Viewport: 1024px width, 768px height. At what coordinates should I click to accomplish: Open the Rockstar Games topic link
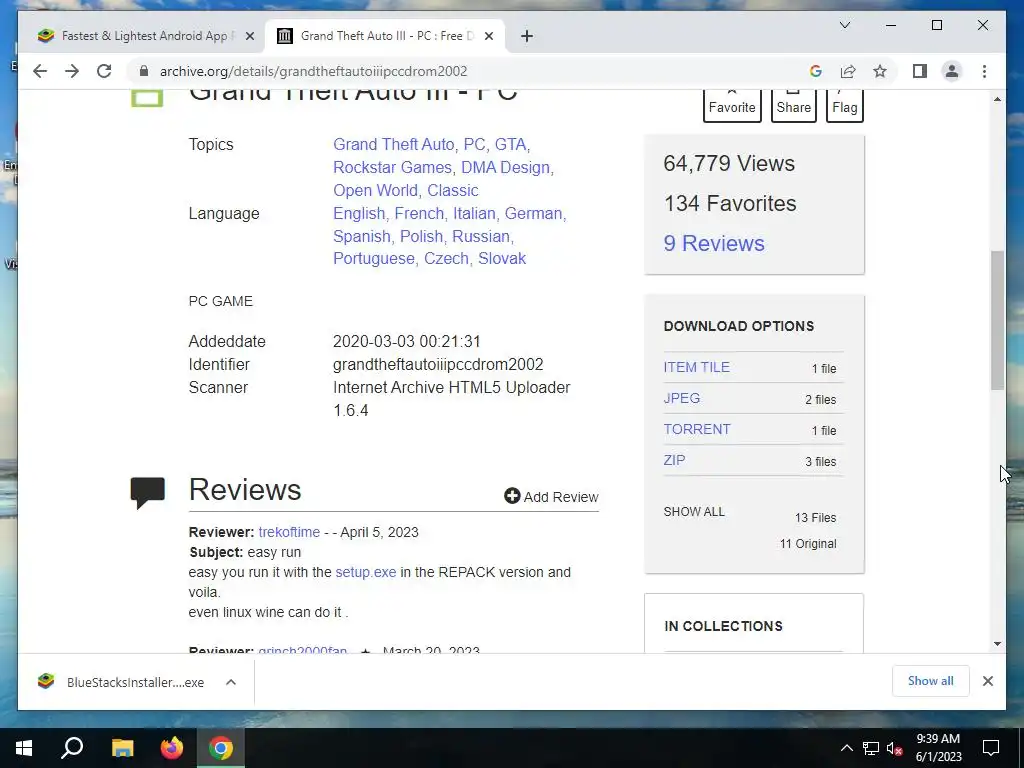(x=392, y=167)
